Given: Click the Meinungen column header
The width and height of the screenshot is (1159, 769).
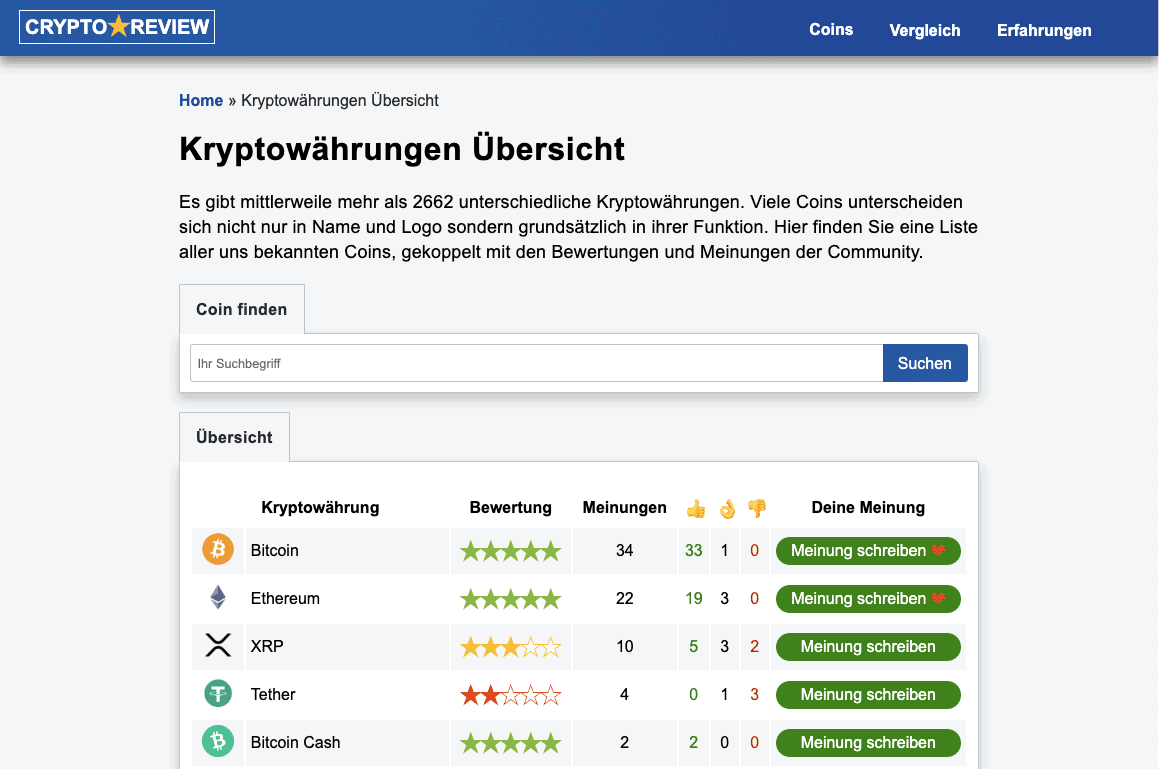Looking at the screenshot, I should coord(625,507).
